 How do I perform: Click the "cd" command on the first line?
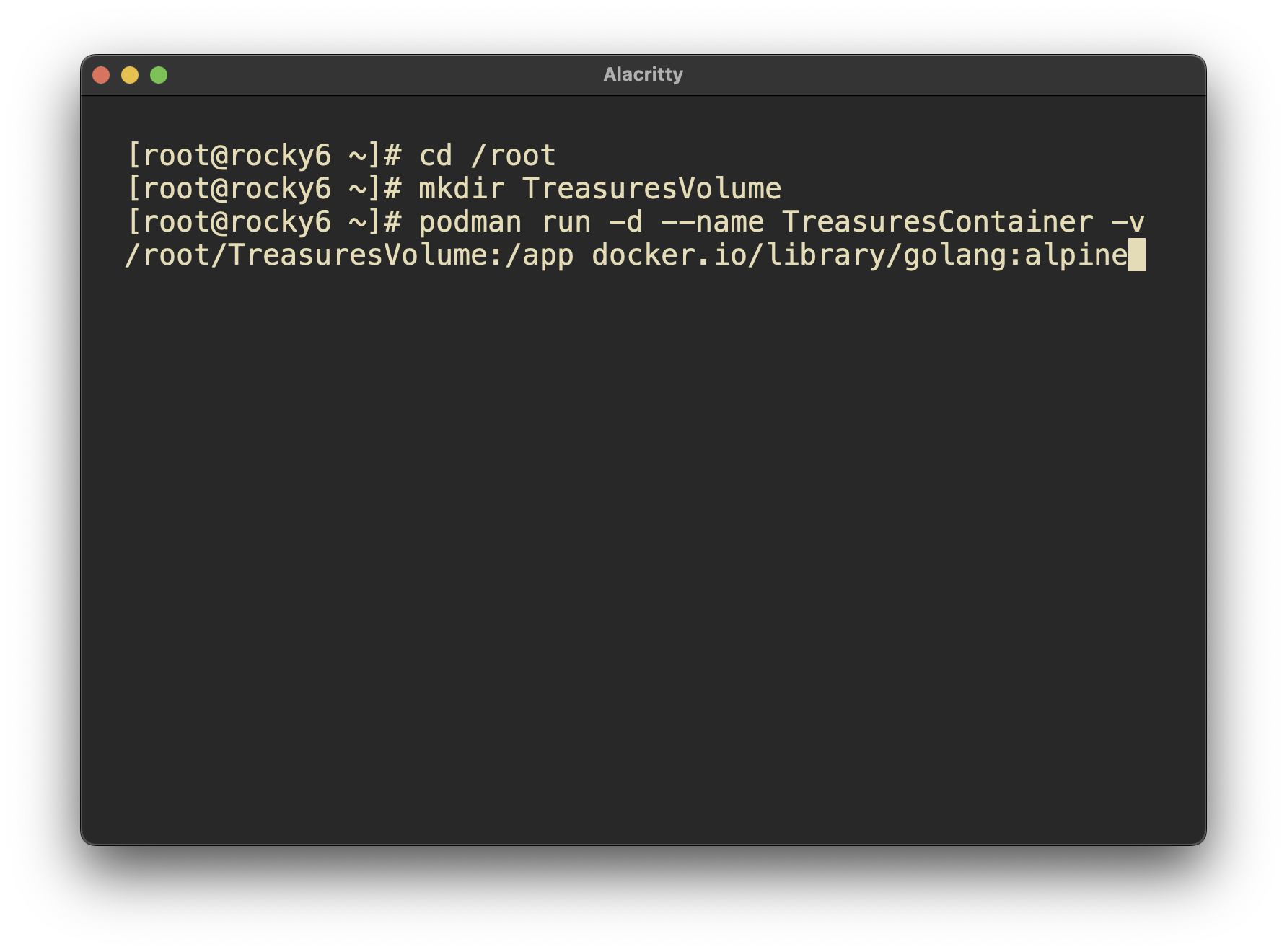coord(436,156)
